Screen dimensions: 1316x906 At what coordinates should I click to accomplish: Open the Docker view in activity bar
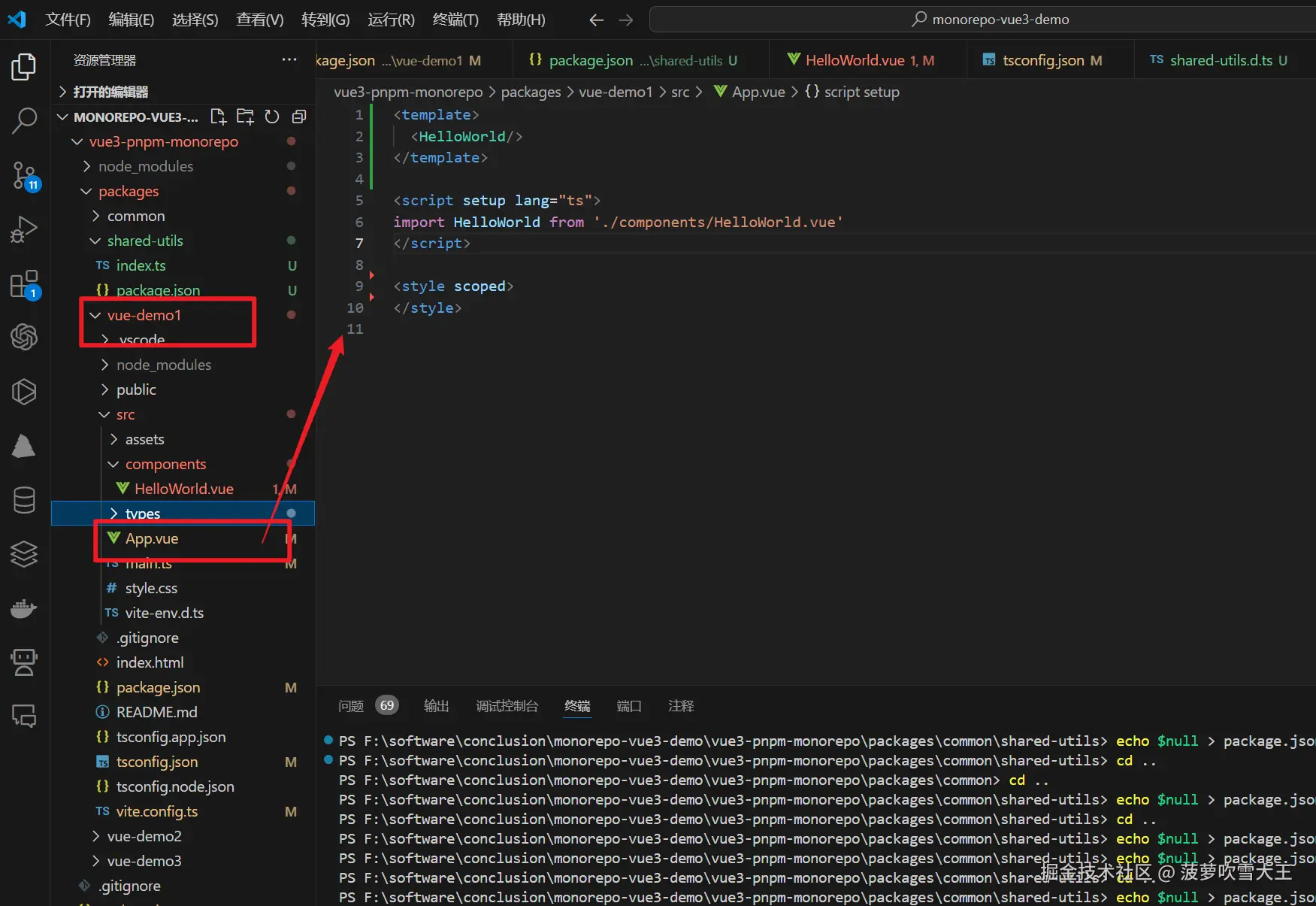point(24,608)
